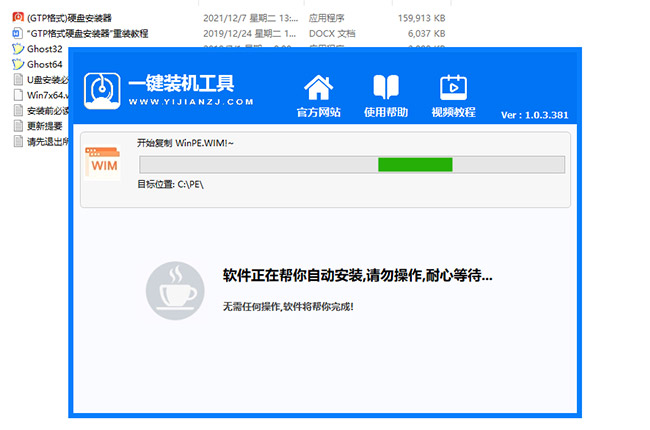Viewport: 650px width, 430px height.
Task: Select the Ghost32 file icon
Action: click(x=18, y=49)
